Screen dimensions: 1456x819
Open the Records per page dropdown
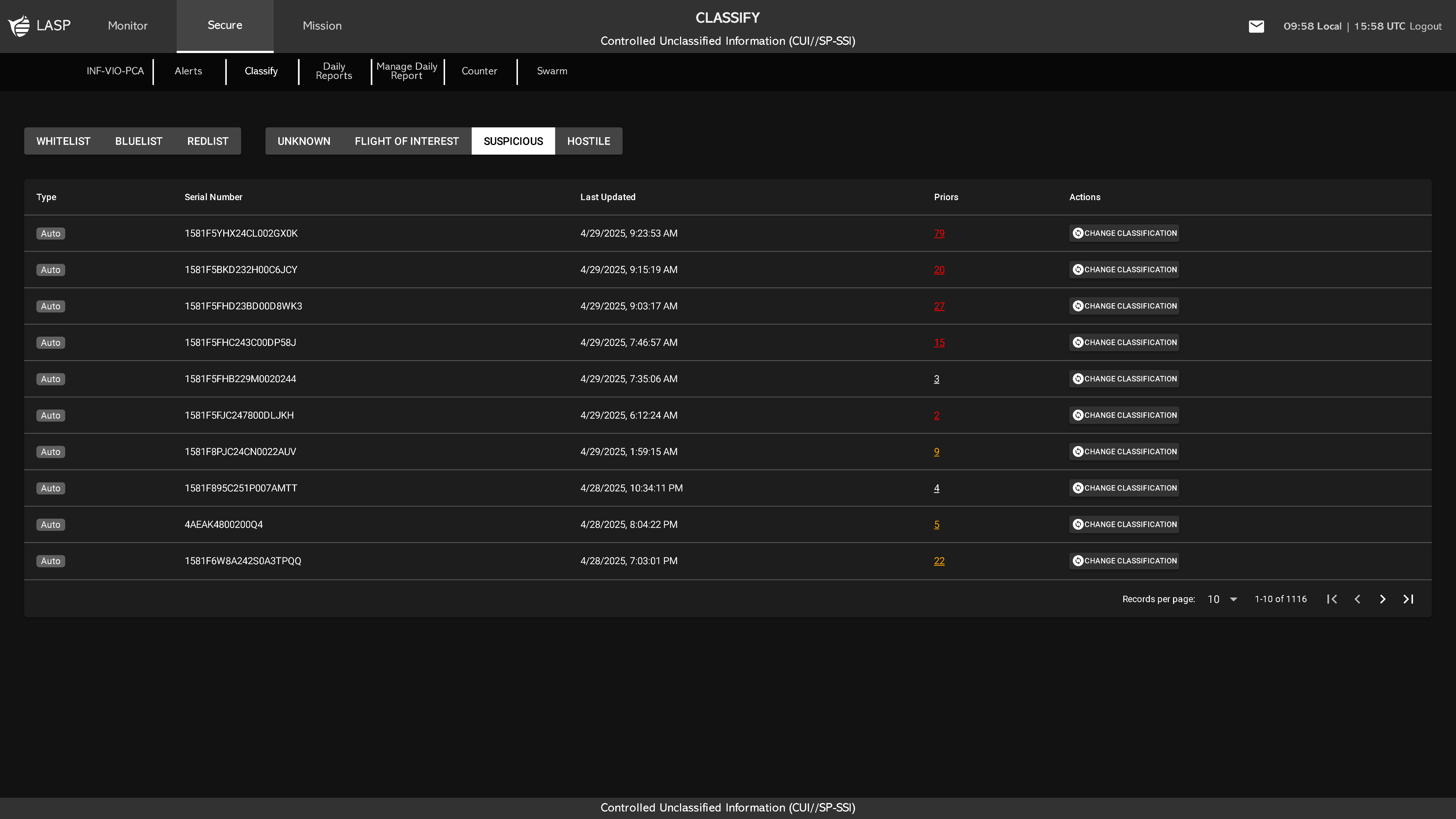pos(1222,599)
